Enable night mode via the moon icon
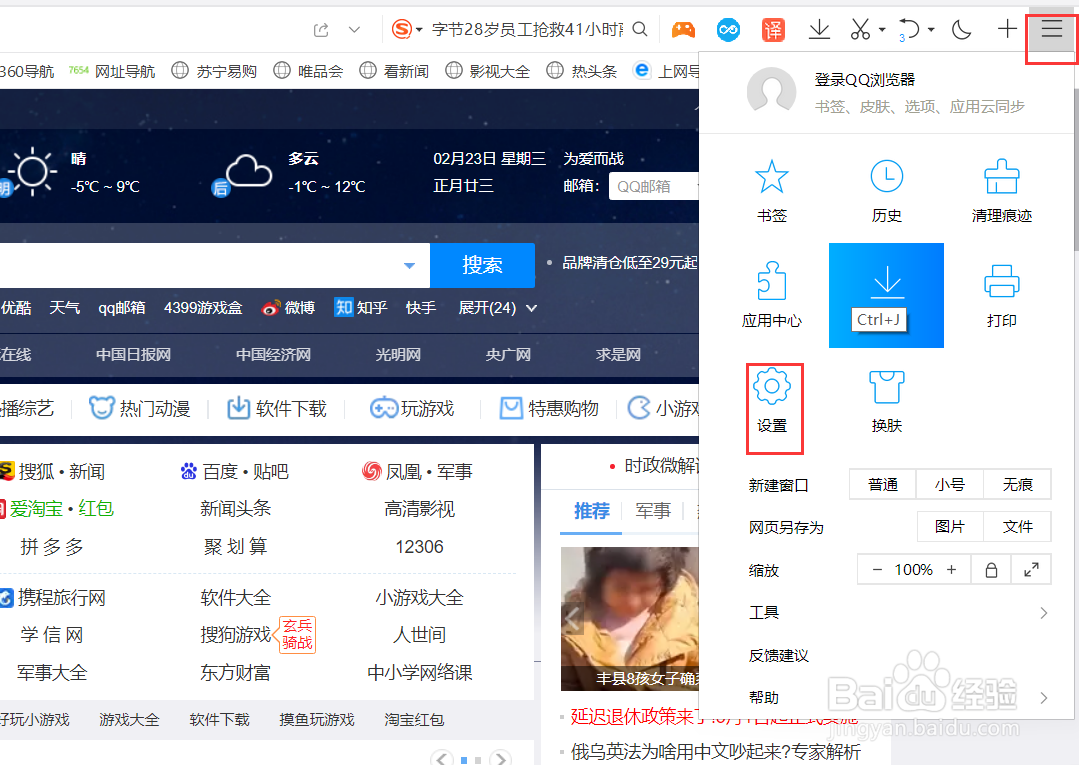This screenshot has height=765, width=1079. pos(961,29)
